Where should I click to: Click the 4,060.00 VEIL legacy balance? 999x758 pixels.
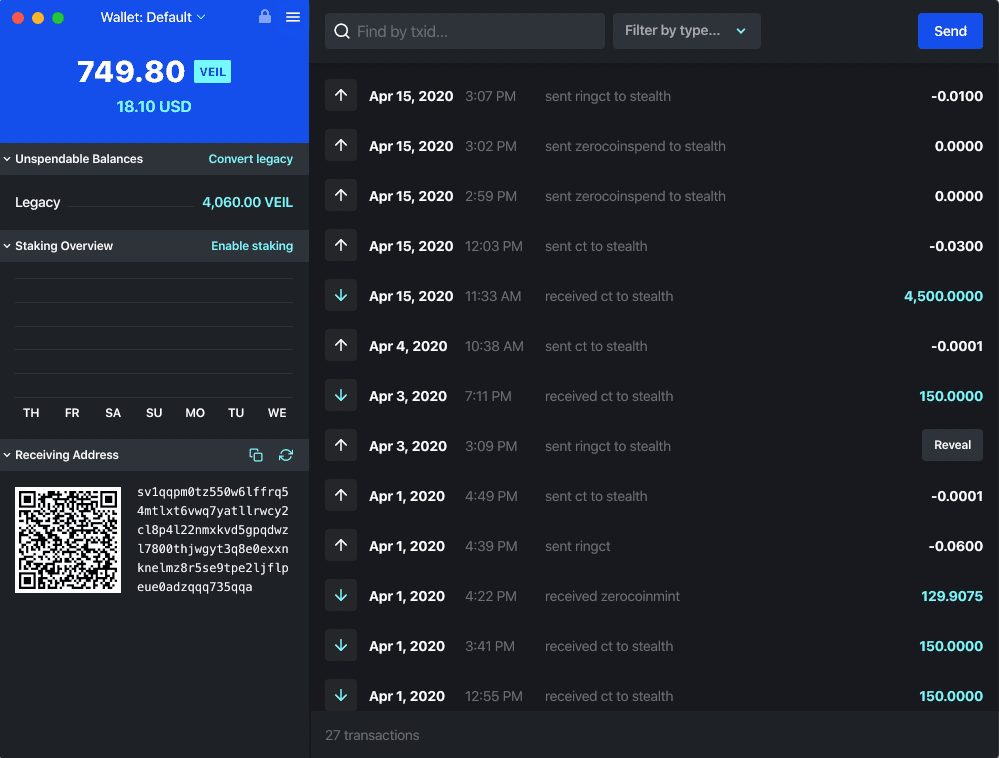click(248, 202)
